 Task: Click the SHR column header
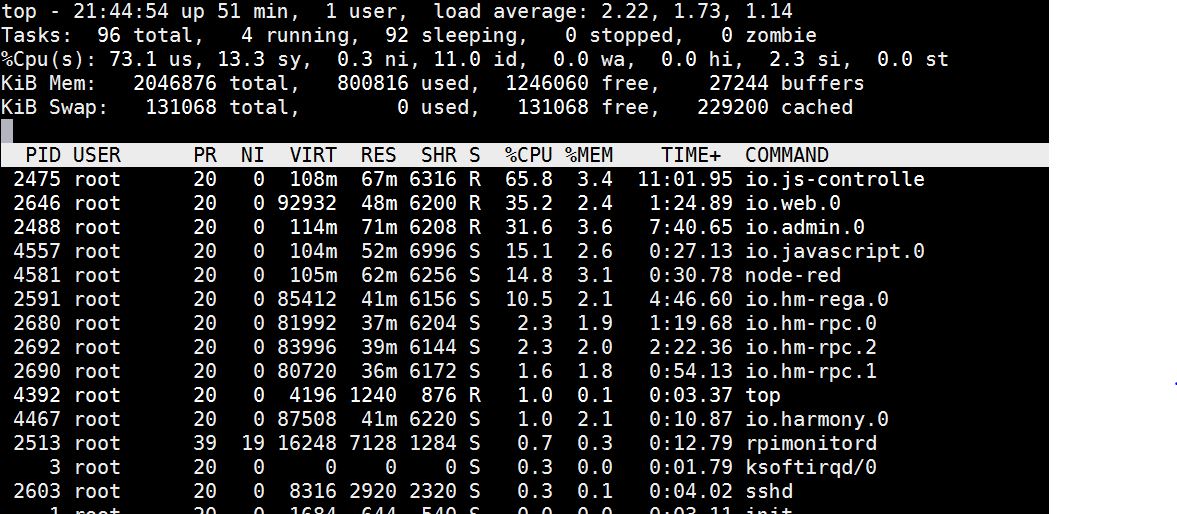pyautogui.click(x=439, y=155)
